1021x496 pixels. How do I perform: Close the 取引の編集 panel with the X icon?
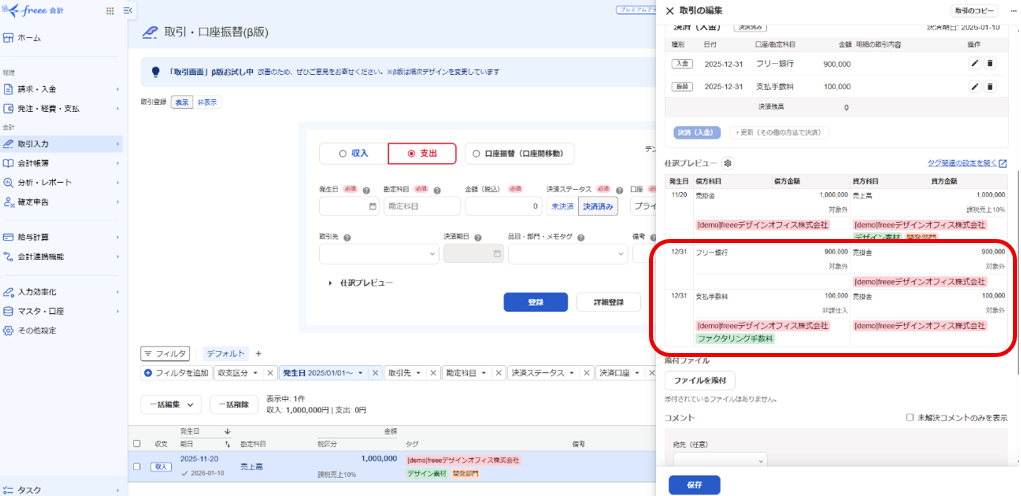pos(669,11)
